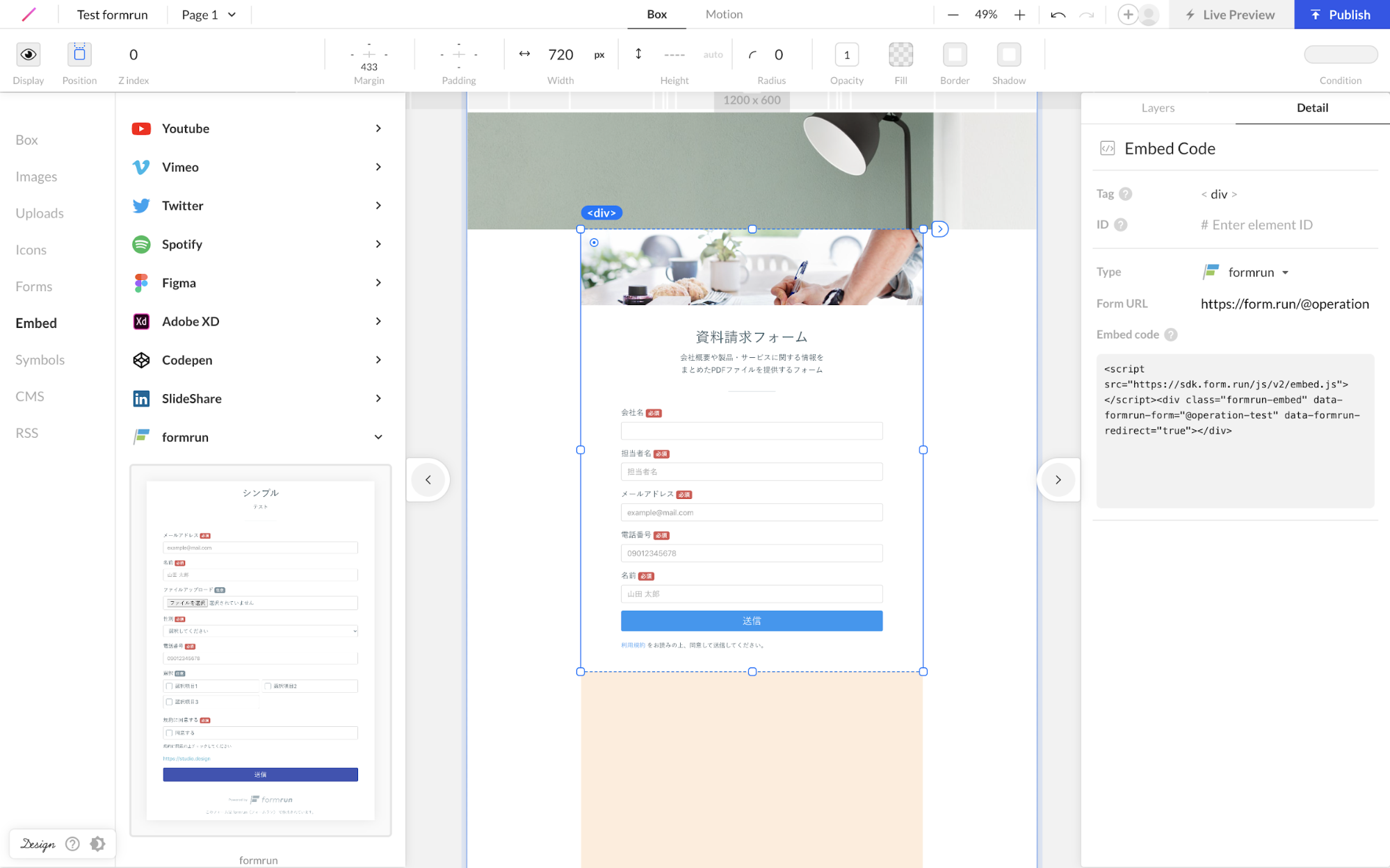The width and height of the screenshot is (1390, 868).
Task: Switch to the Layers tab
Action: pyautogui.click(x=1157, y=107)
